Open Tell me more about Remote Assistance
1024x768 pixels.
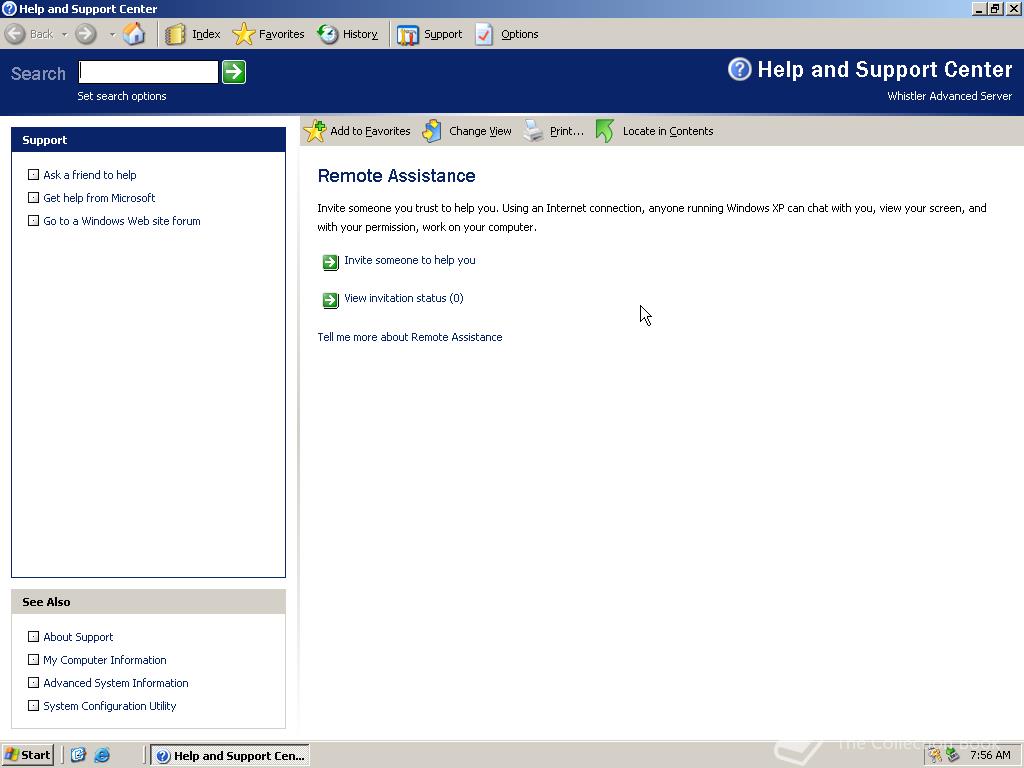409,337
